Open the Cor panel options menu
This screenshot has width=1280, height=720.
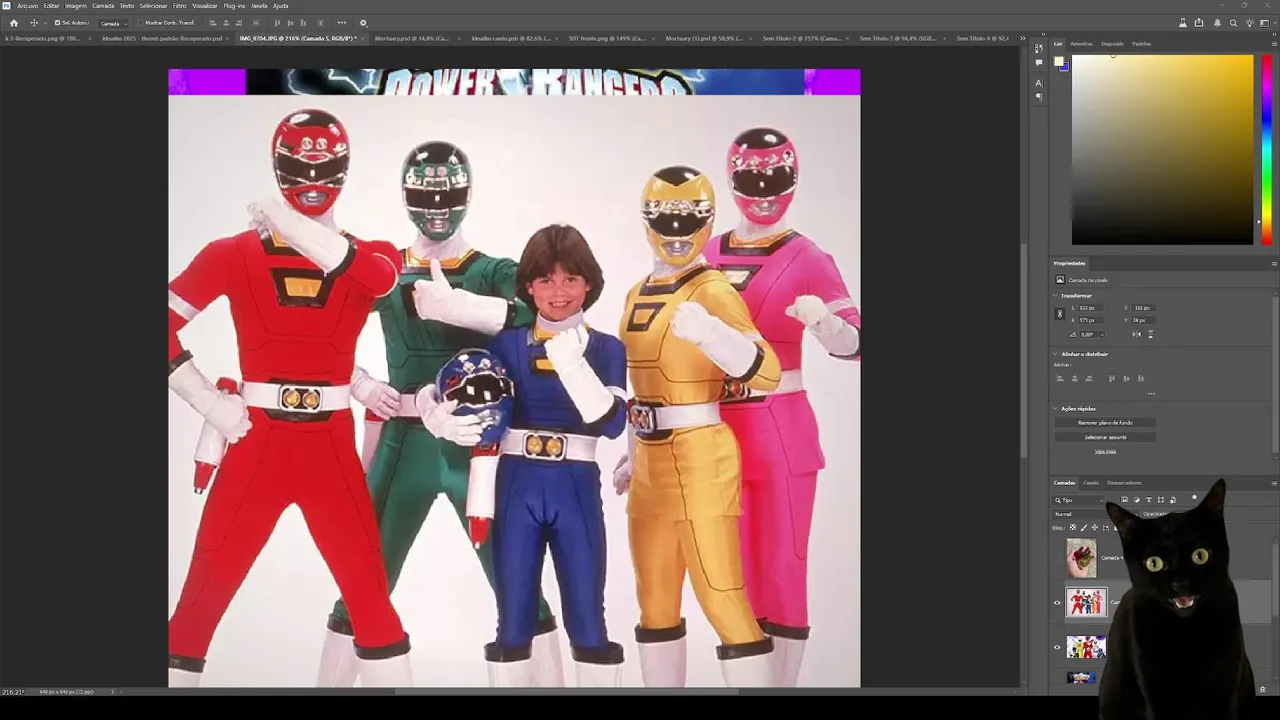(x=1274, y=44)
